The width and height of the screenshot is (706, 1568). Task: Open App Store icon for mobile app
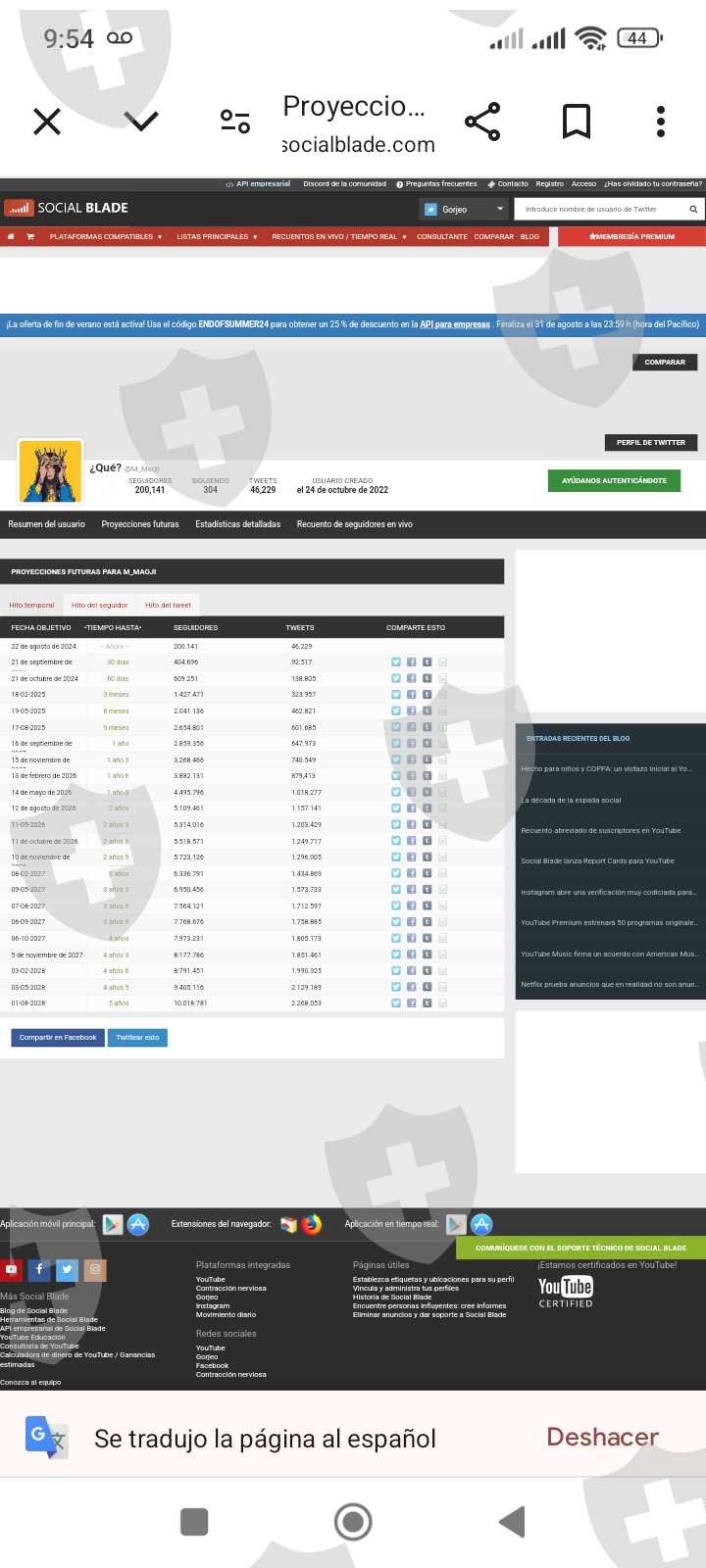coord(138,1224)
